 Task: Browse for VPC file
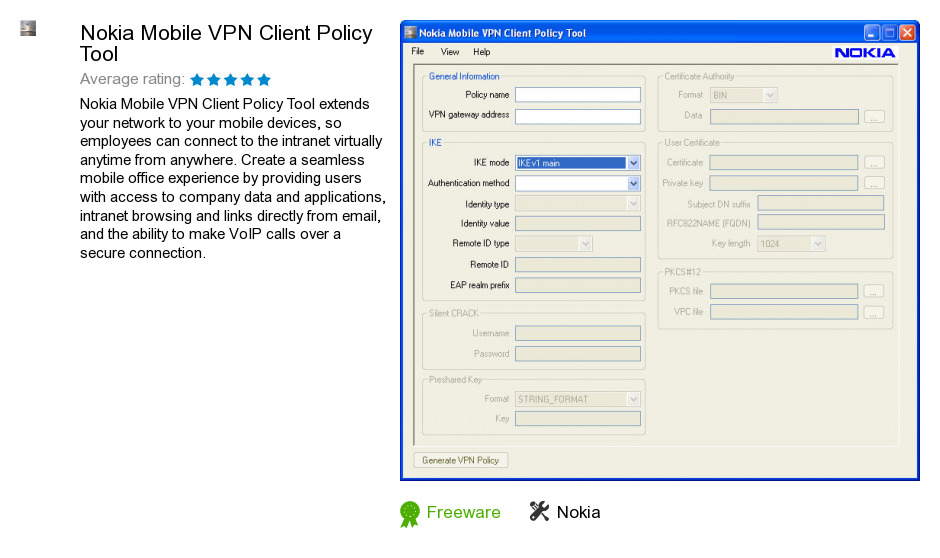(874, 313)
